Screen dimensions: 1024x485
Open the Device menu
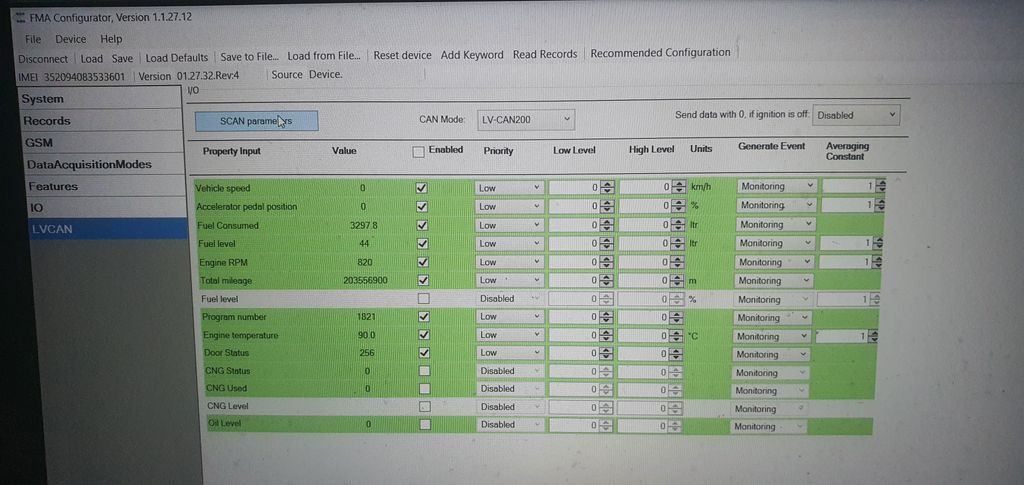pos(71,39)
